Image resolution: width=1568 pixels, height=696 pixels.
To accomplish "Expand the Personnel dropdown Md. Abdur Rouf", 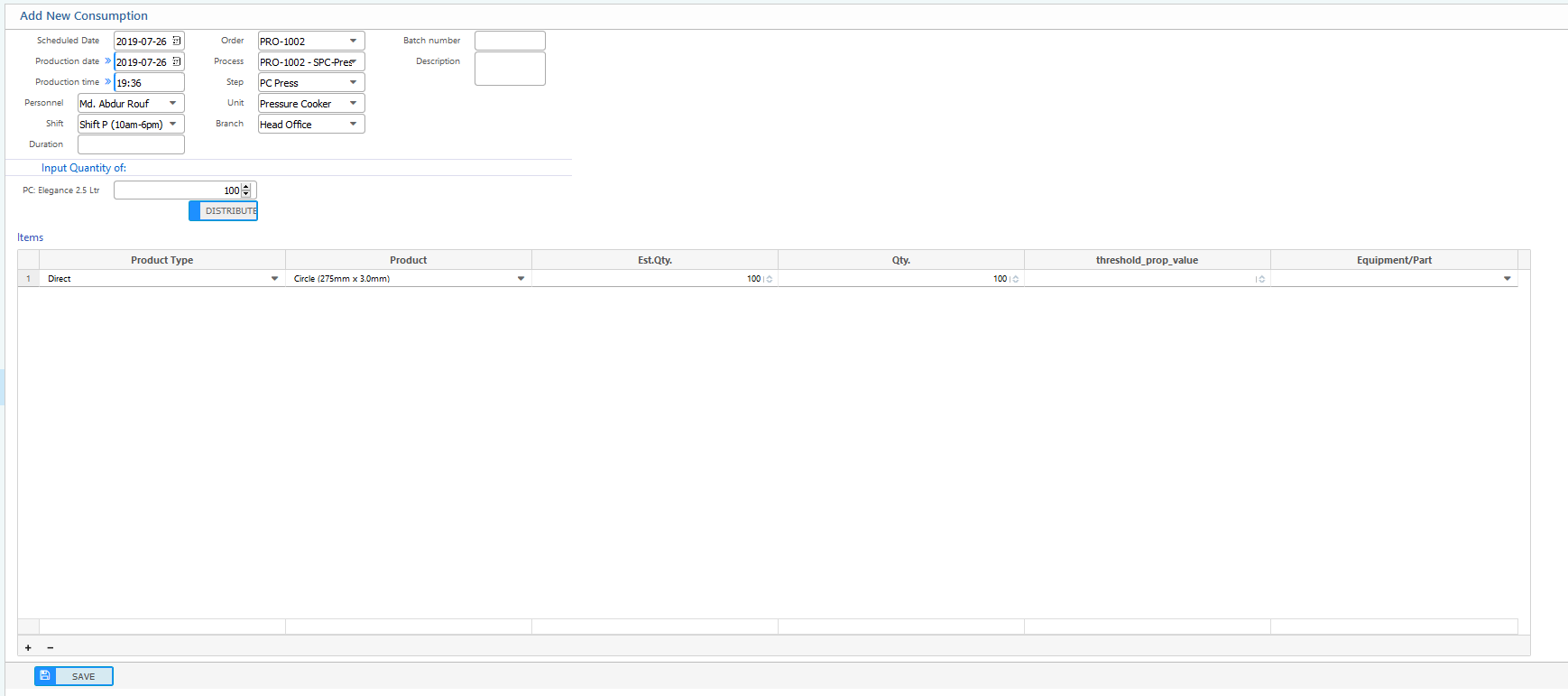I will pos(172,103).
